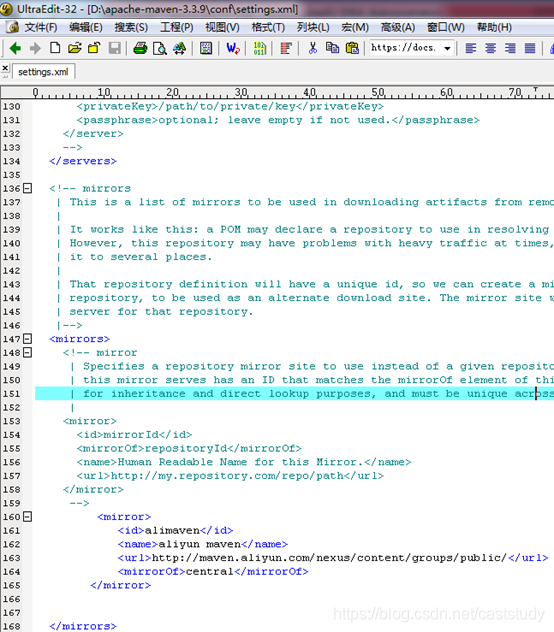This screenshot has height=632, width=554.
Task: Click the column ruler at mark 40
Action: point(309,93)
